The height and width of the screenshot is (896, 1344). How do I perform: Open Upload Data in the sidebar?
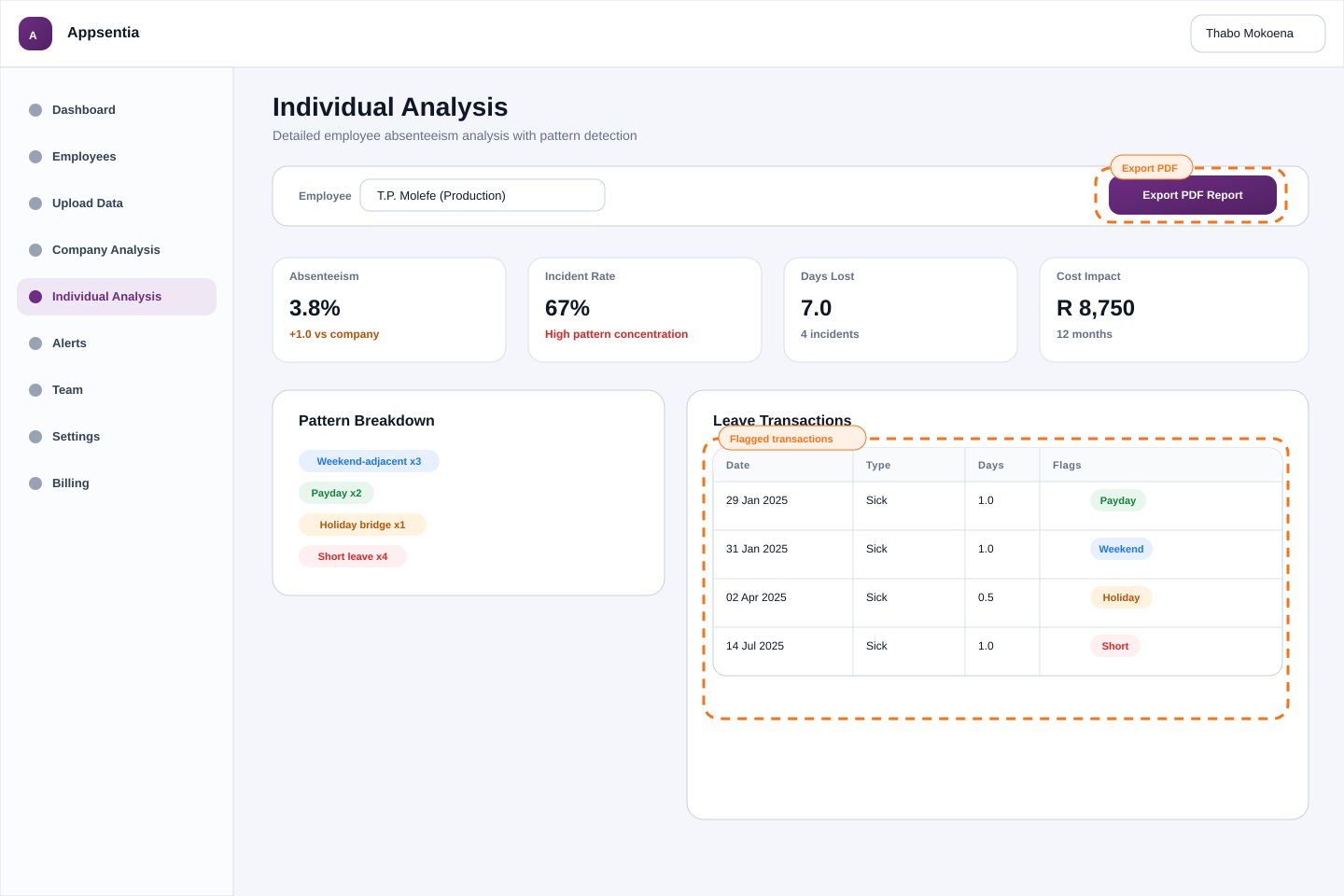click(117, 203)
